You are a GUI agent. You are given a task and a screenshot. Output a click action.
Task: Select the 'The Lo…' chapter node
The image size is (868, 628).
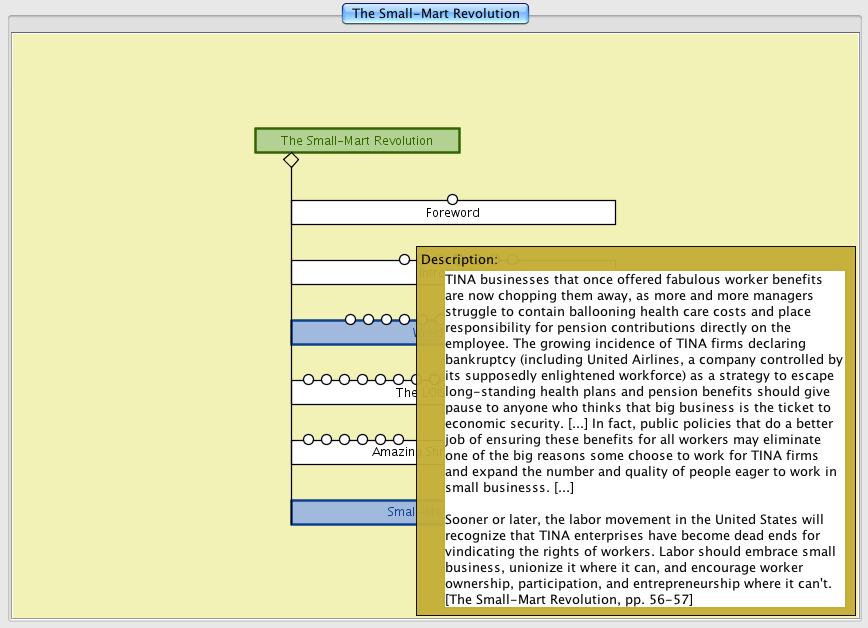352,393
